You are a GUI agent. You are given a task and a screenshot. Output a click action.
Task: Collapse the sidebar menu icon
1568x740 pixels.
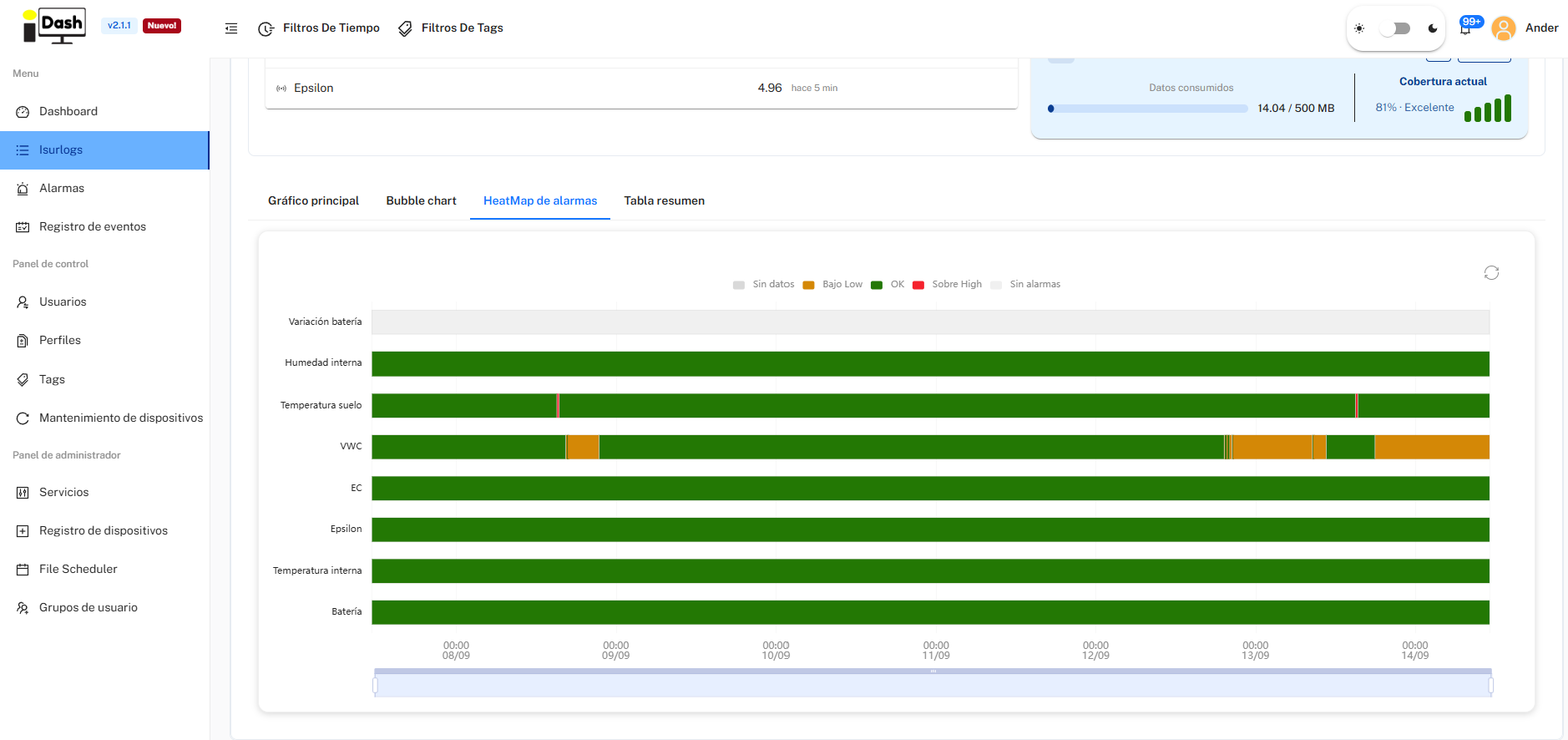[x=231, y=28]
